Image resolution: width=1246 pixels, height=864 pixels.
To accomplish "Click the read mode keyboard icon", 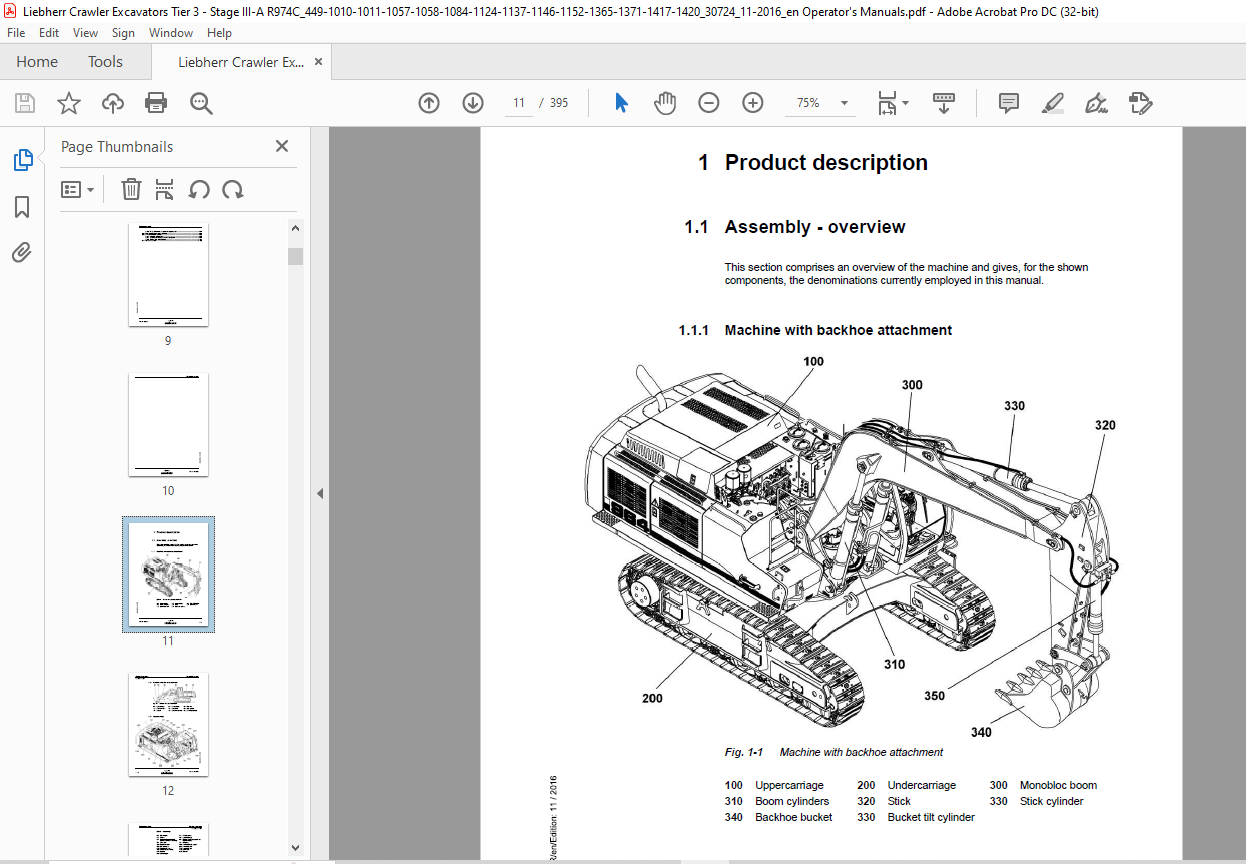I will (945, 103).
